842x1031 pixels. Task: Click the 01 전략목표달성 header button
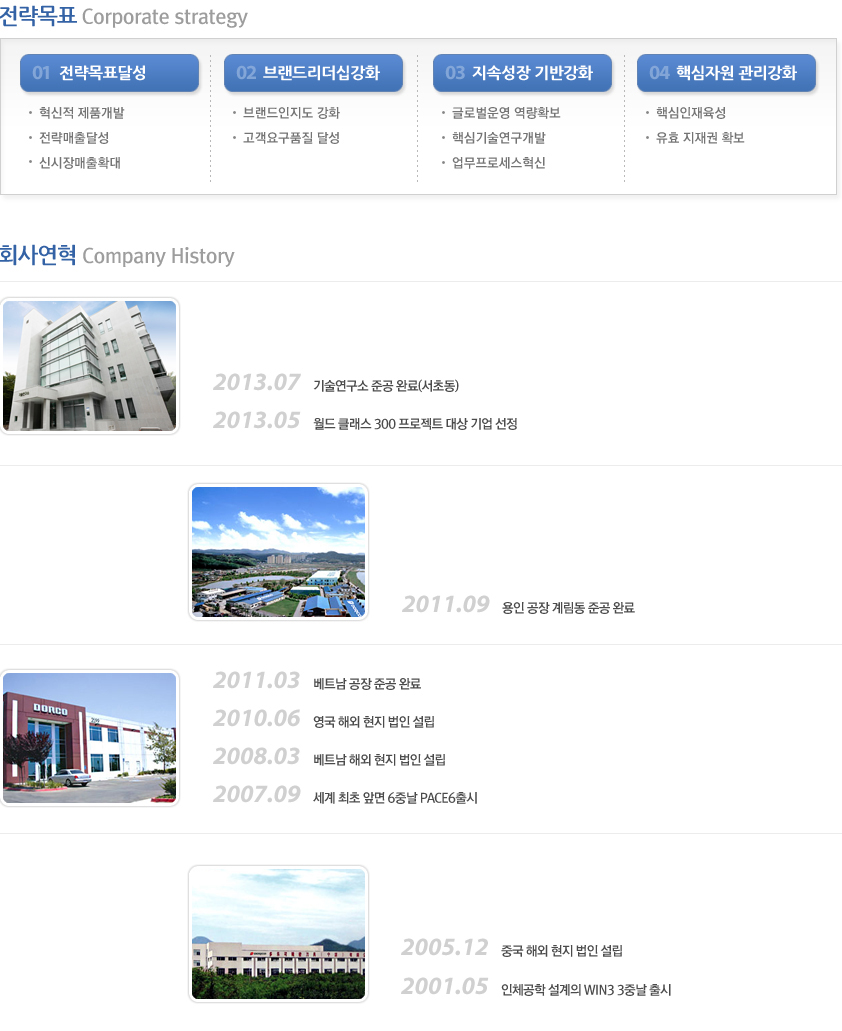[109, 73]
